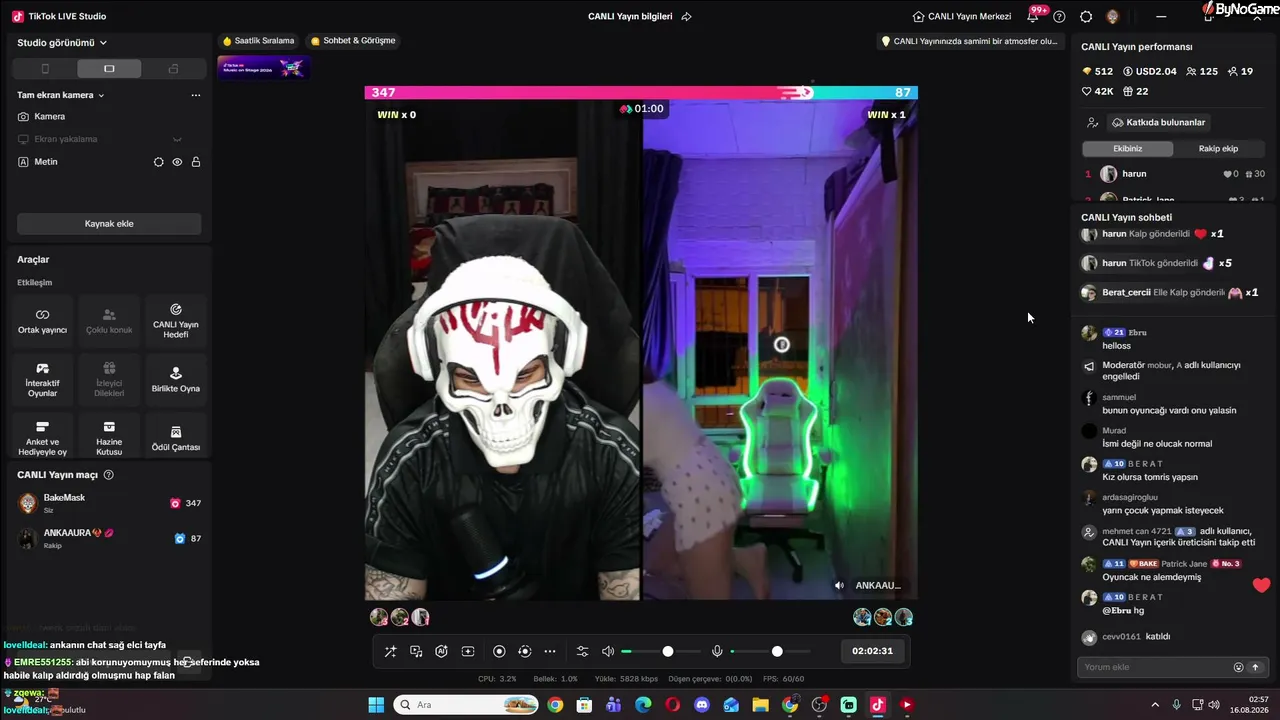Select the Kamera source
Screen dimensions: 1280x720
pos(109,117)
